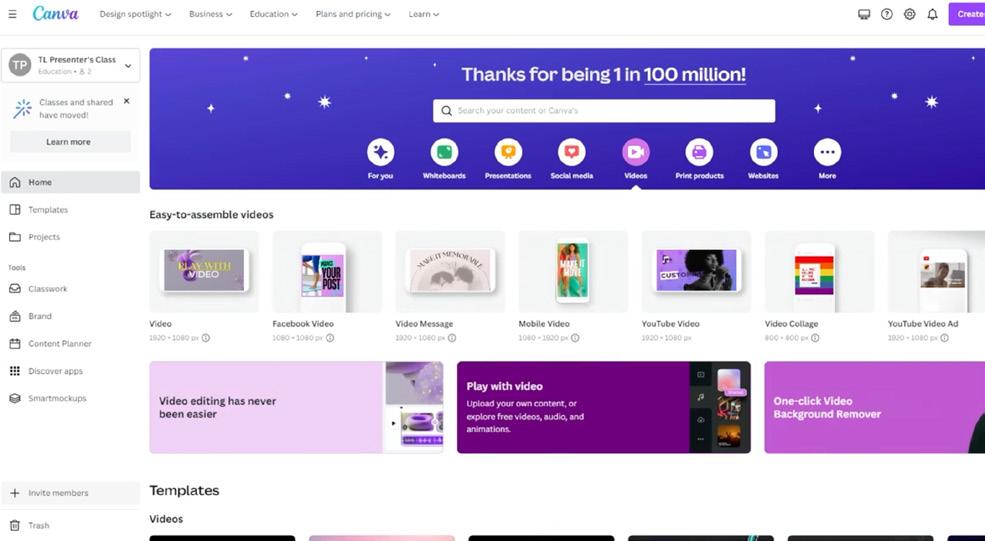This screenshot has height=541, width=985.
Task: Expand the Education menu
Action: click(273, 14)
